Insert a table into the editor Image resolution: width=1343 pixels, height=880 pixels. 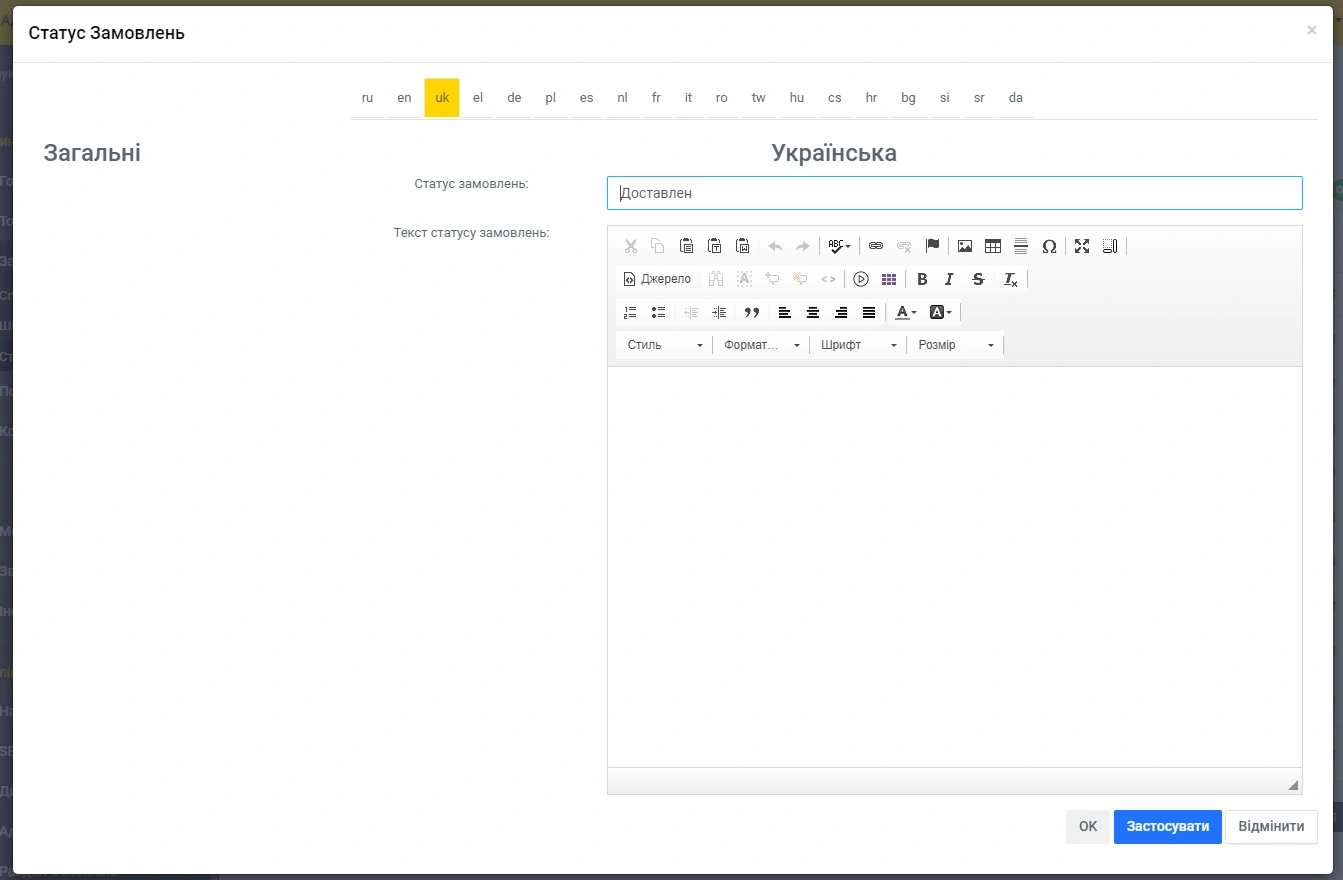pyautogui.click(x=992, y=246)
